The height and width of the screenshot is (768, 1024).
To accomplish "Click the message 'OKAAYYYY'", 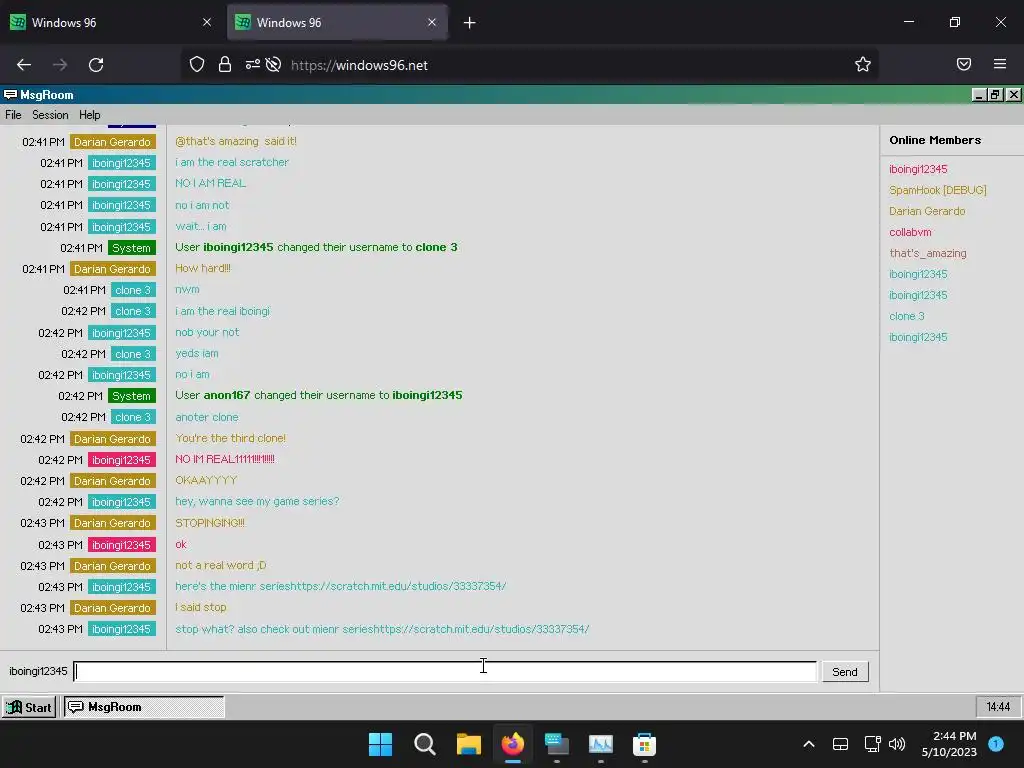I will tap(206, 481).
